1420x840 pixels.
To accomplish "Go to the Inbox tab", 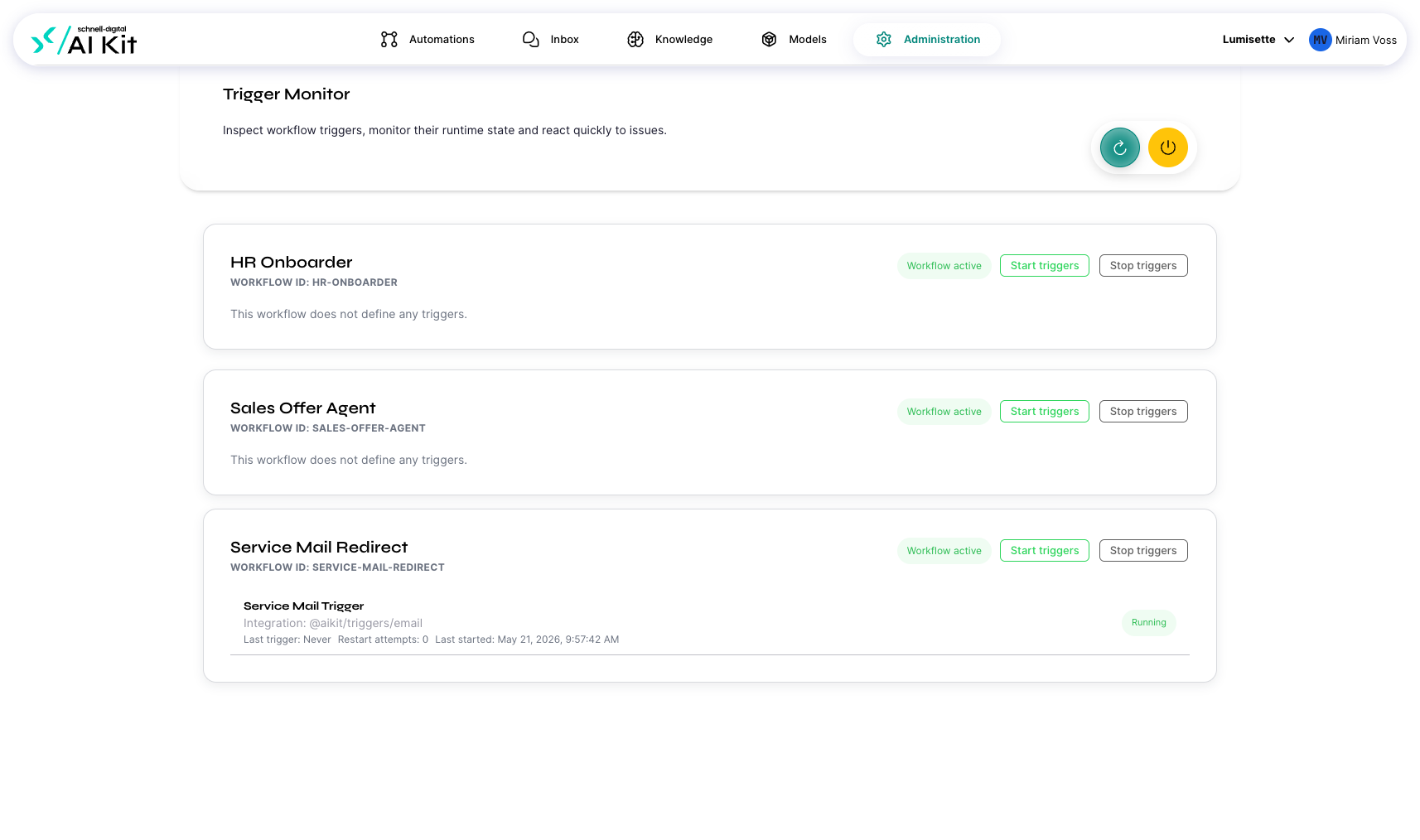I will tap(551, 40).
